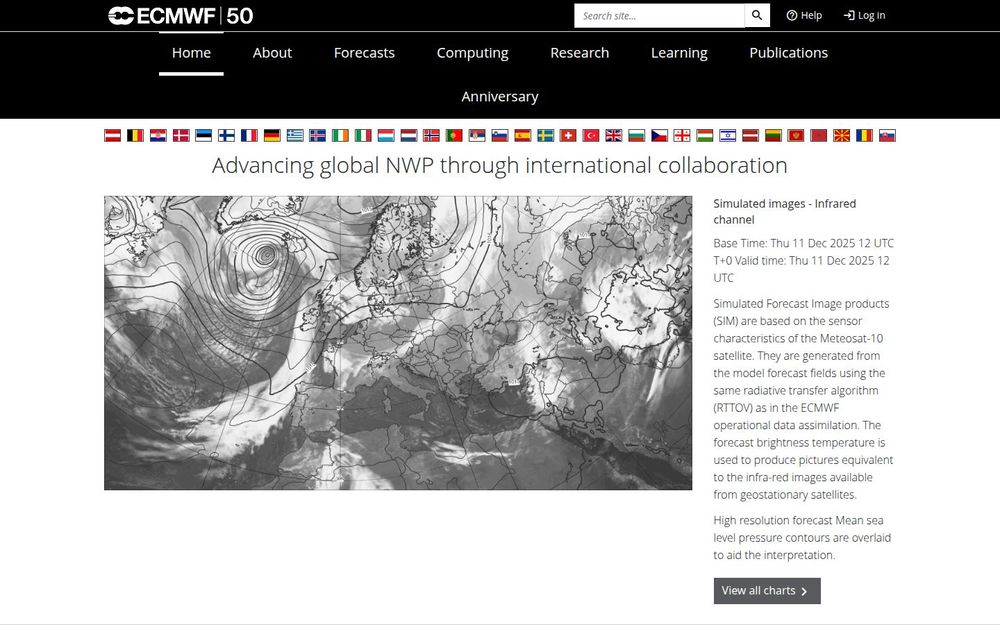Open the Learning menu item
1000x625 pixels.
point(679,53)
